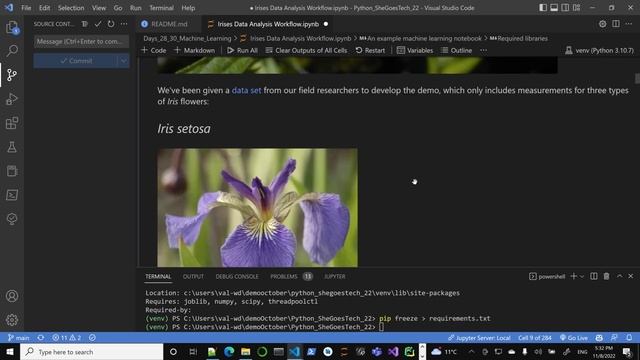
Task: Kill terminal with trash icon
Action: coord(607,276)
